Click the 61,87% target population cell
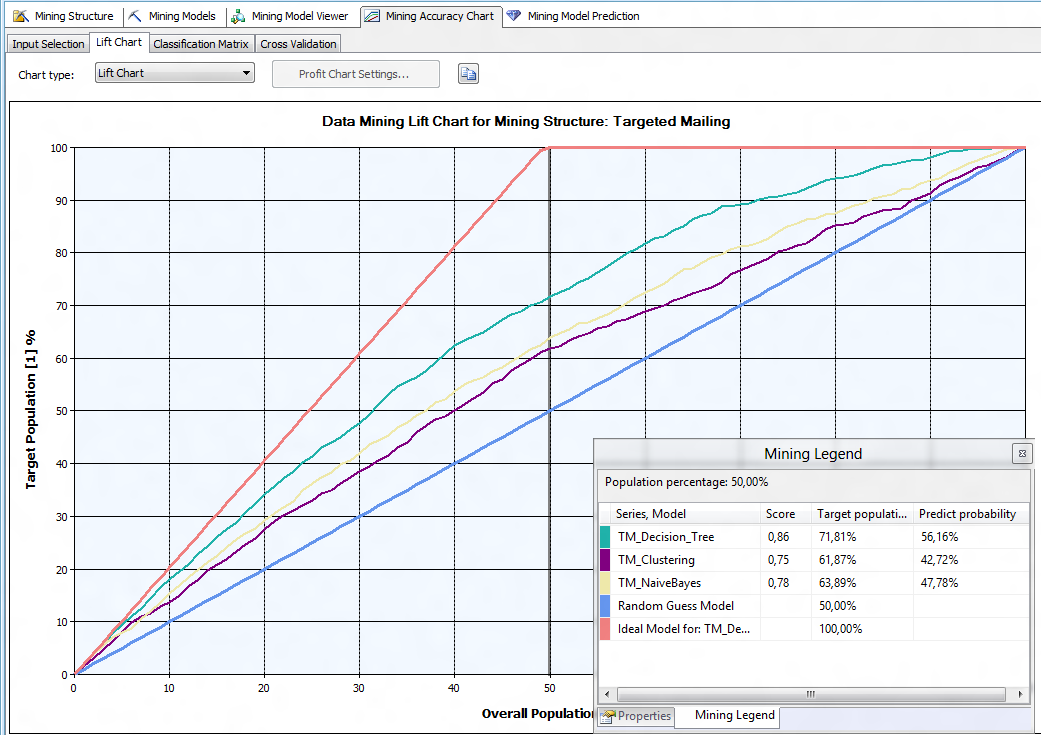The width and height of the screenshot is (1041, 735). [837, 560]
